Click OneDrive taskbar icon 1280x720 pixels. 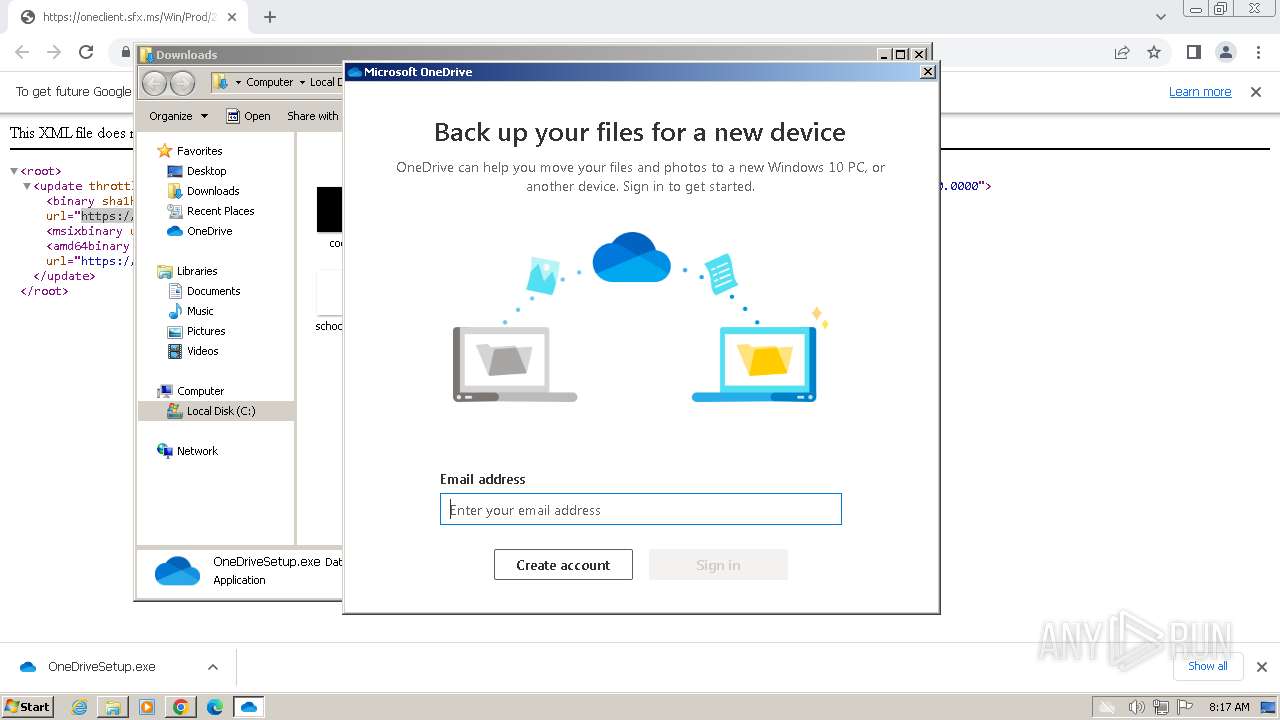click(x=249, y=707)
